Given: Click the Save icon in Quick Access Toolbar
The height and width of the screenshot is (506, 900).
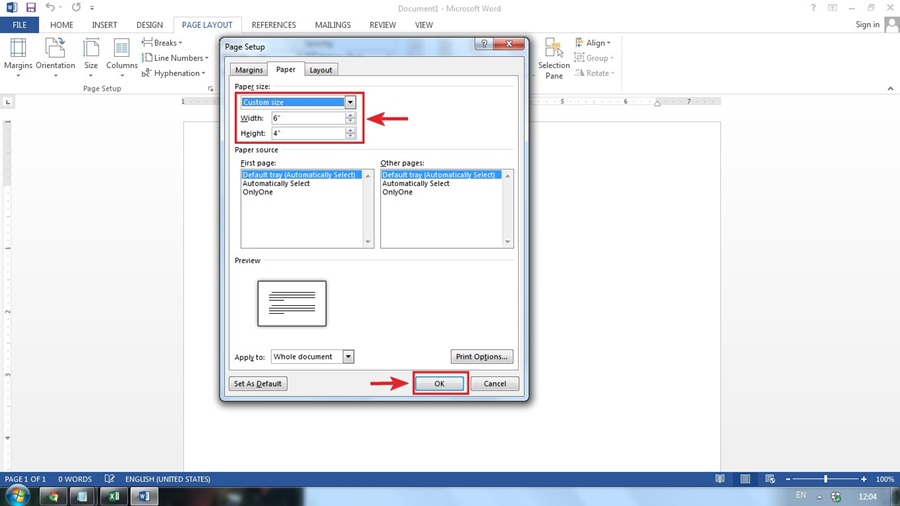Looking at the screenshot, I should pyautogui.click(x=30, y=7).
